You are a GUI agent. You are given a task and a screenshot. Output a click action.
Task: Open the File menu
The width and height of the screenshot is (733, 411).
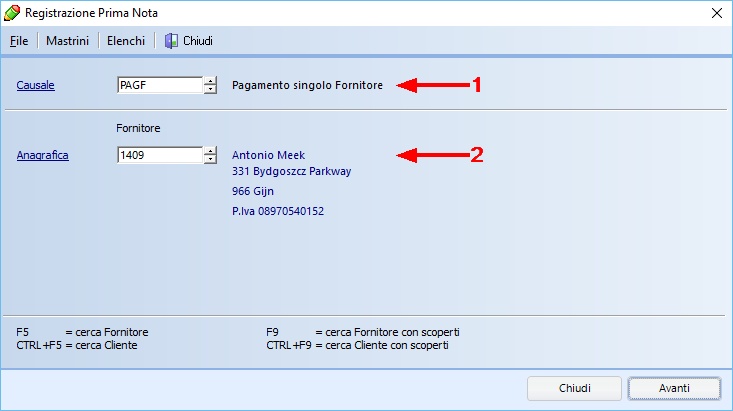pyautogui.click(x=19, y=41)
